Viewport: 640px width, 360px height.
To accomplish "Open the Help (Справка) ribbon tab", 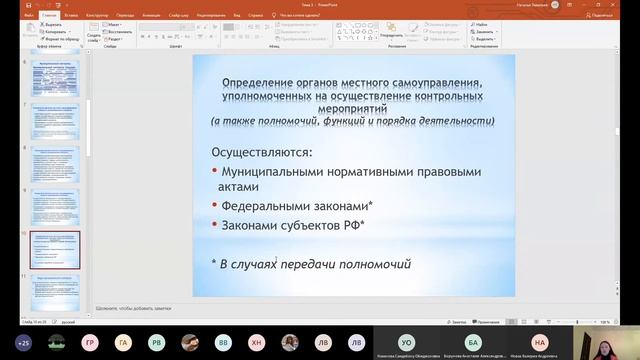I will pyautogui.click(x=256, y=15).
